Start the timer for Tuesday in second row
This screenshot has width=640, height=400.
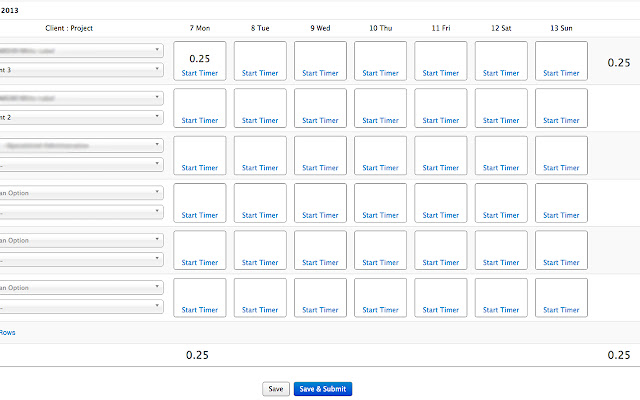pos(260,121)
